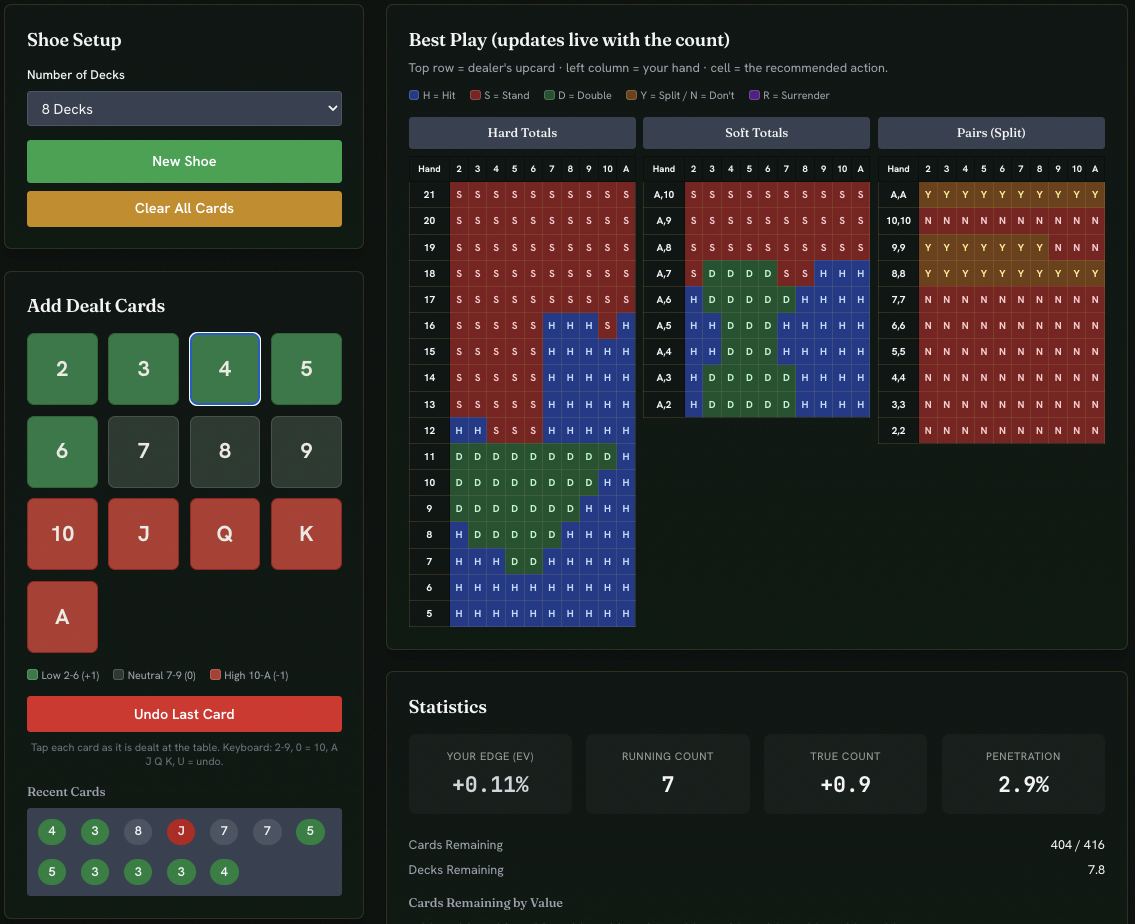Click A,7 versus dealer 2 cell
The height and width of the screenshot is (924, 1135).
tap(693, 274)
